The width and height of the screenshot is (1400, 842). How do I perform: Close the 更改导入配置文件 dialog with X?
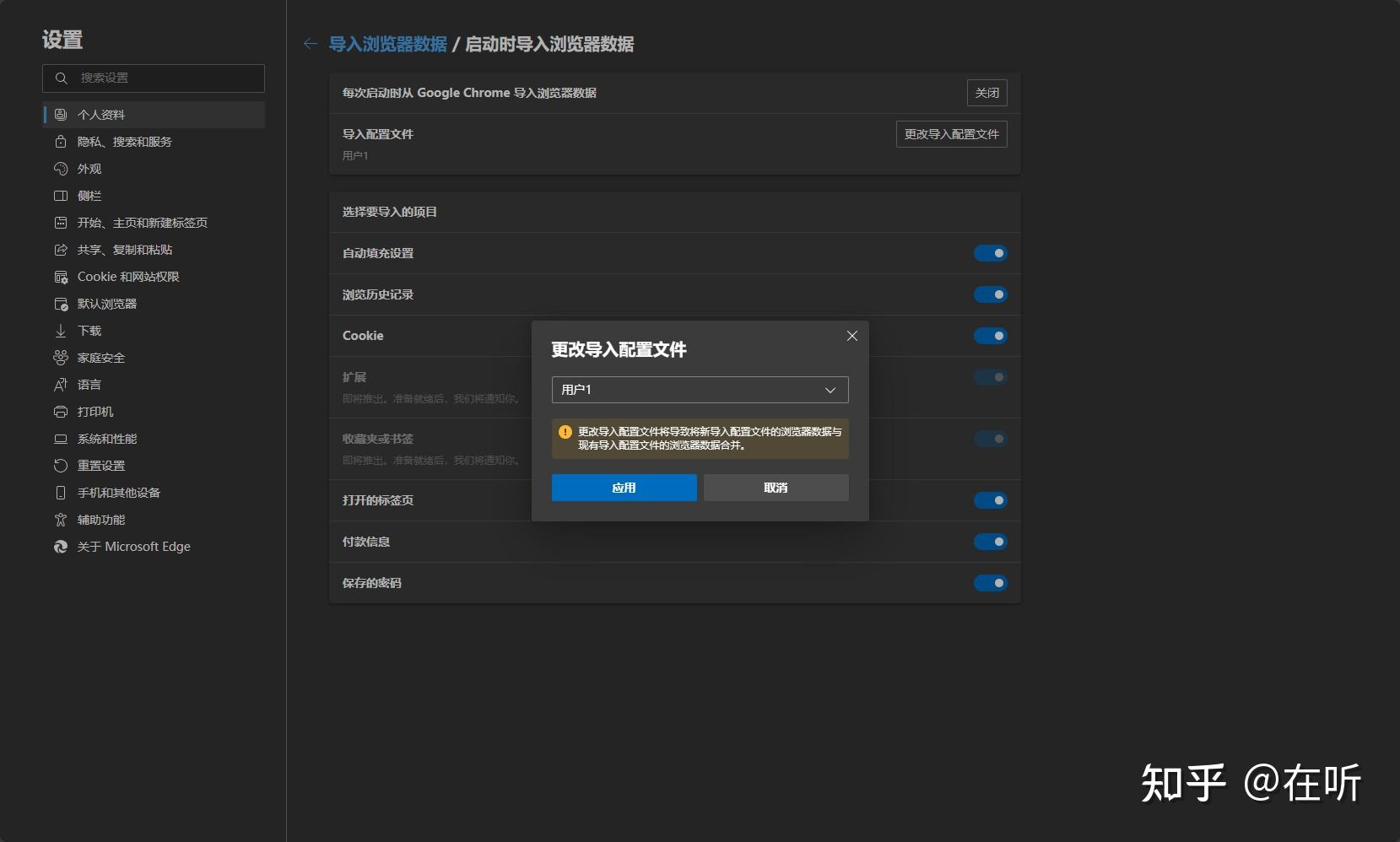point(851,335)
